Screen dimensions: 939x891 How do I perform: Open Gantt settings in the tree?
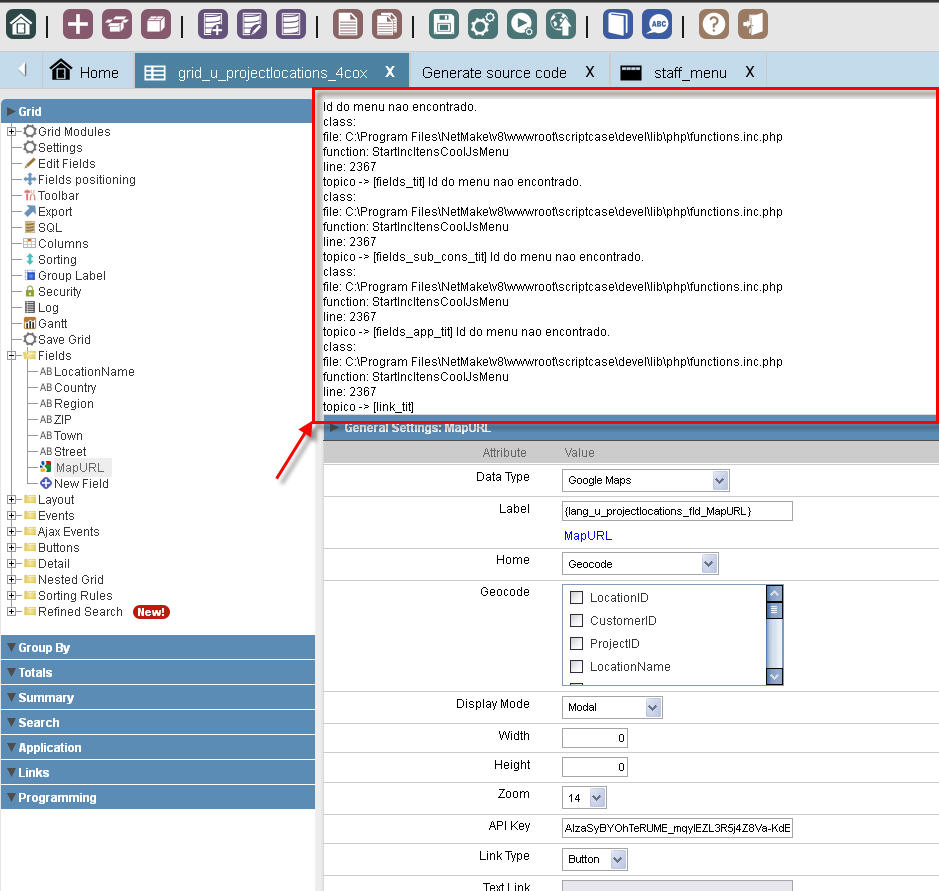pos(52,323)
